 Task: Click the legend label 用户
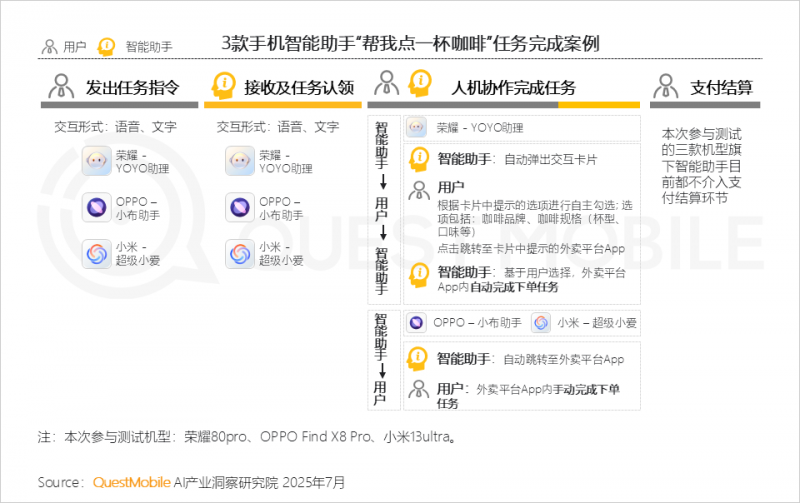point(74,47)
